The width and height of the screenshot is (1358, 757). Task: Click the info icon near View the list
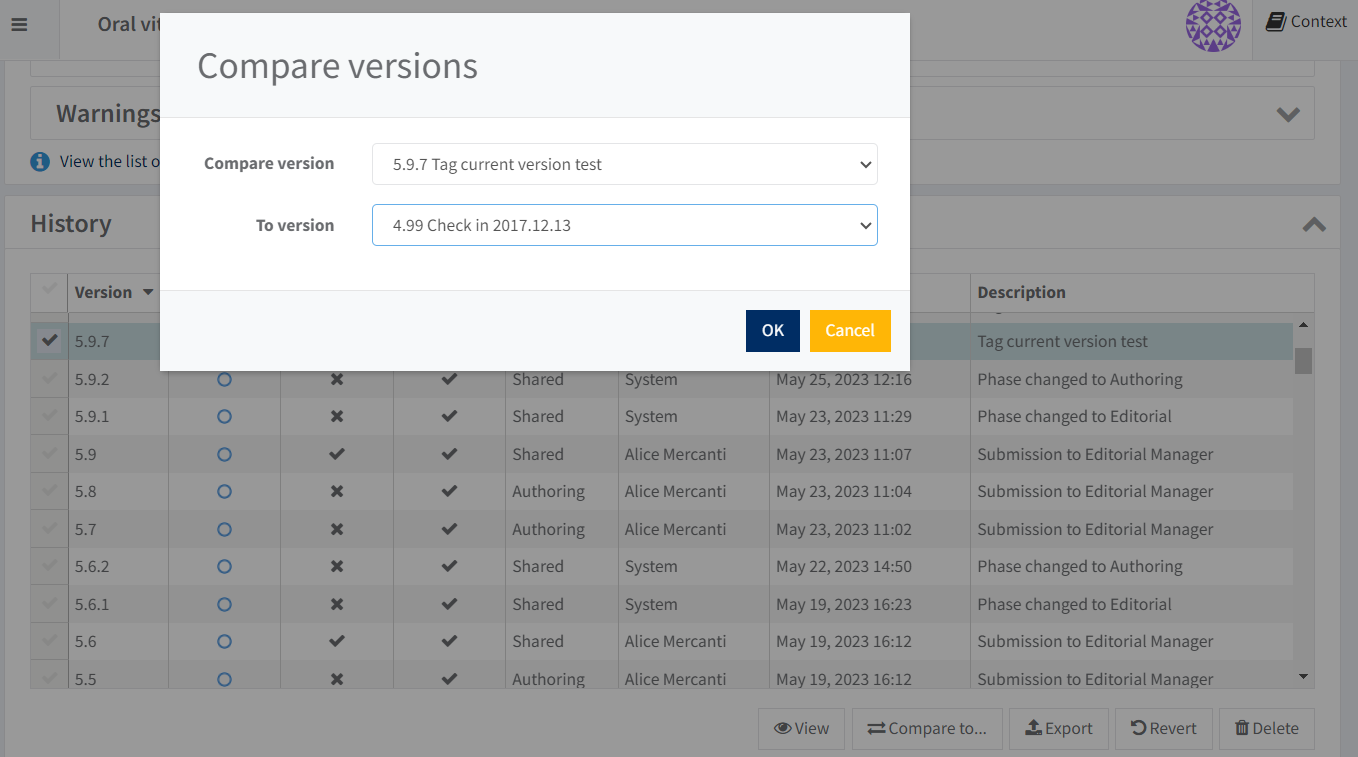[x=40, y=161]
